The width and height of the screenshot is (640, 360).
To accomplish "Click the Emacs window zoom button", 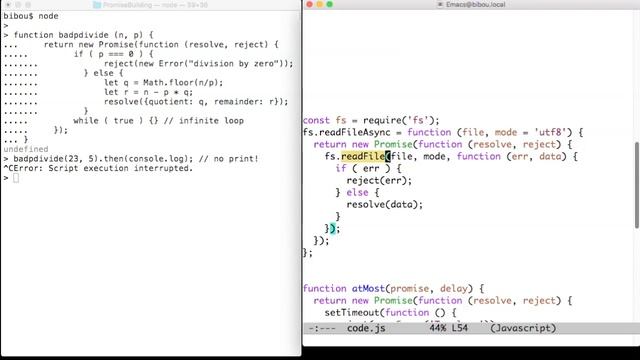I will [x=330, y=4].
